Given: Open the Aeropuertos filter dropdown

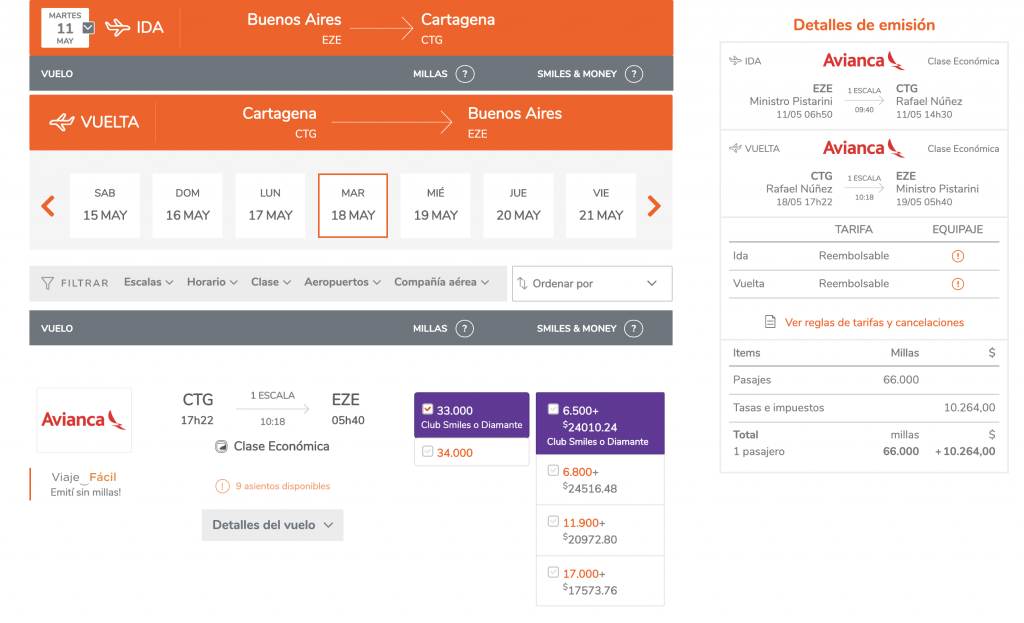Looking at the screenshot, I should 342,282.
